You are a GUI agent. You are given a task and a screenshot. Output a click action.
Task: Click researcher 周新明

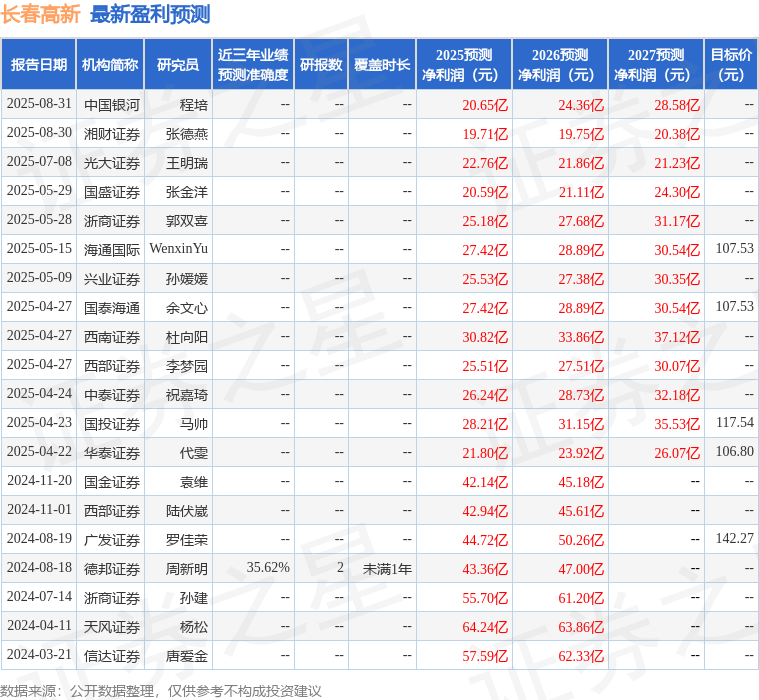pyautogui.click(x=187, y=569)
